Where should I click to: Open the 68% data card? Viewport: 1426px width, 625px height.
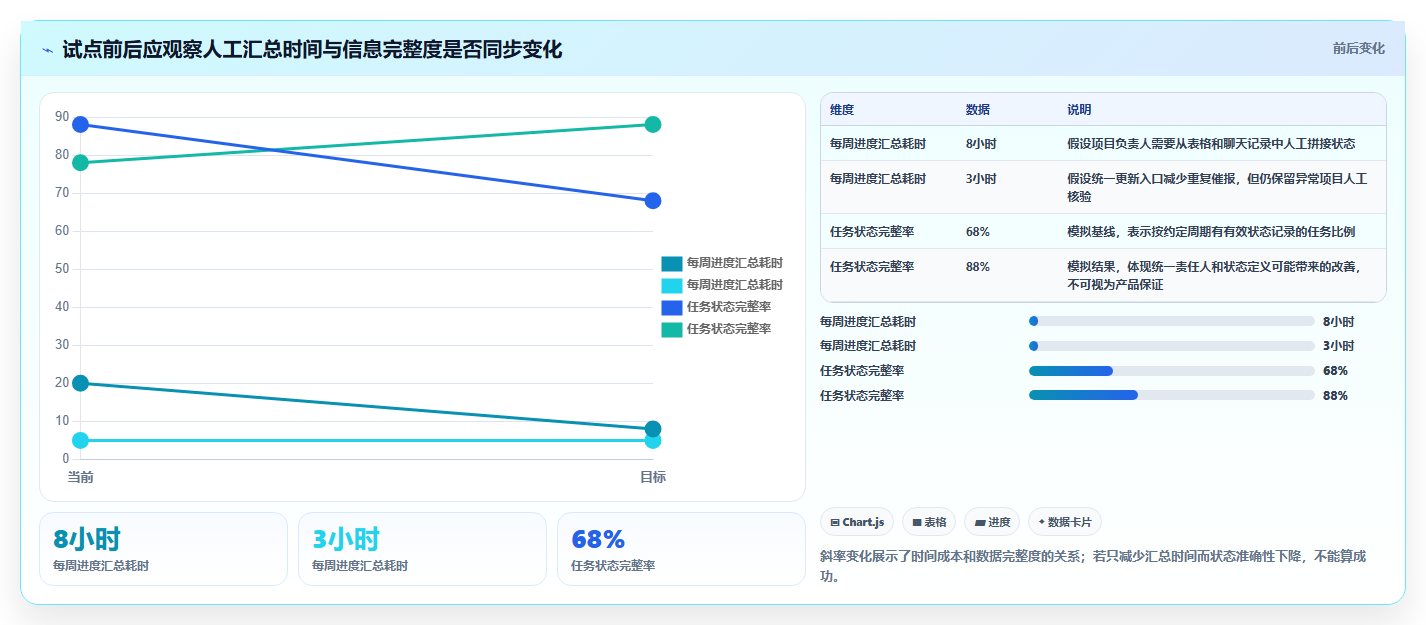coord(681,549)
